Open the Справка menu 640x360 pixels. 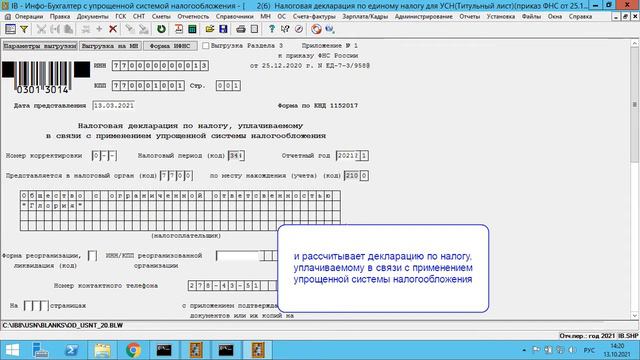(x=580, y=17)
